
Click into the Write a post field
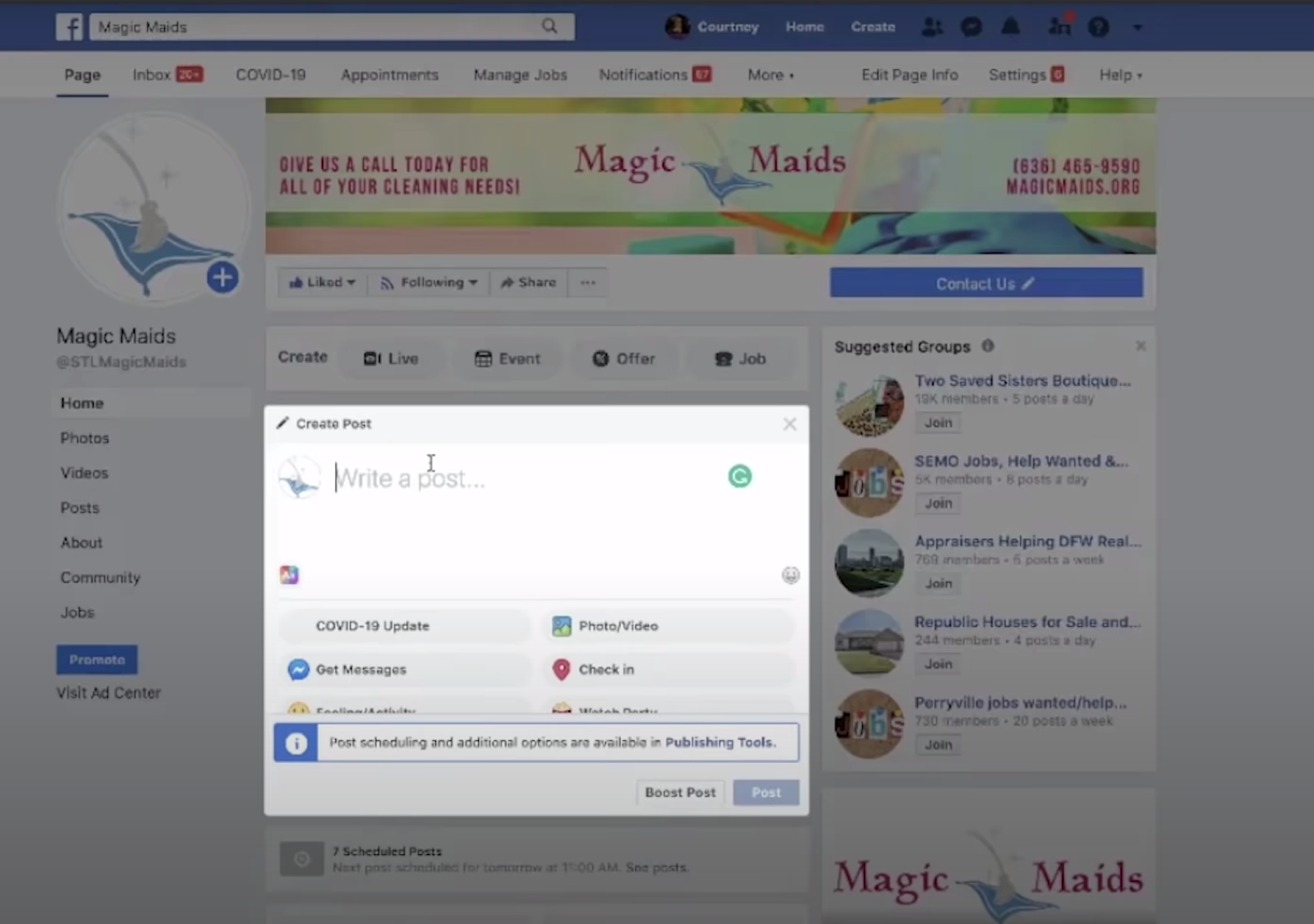click(526, 478)
